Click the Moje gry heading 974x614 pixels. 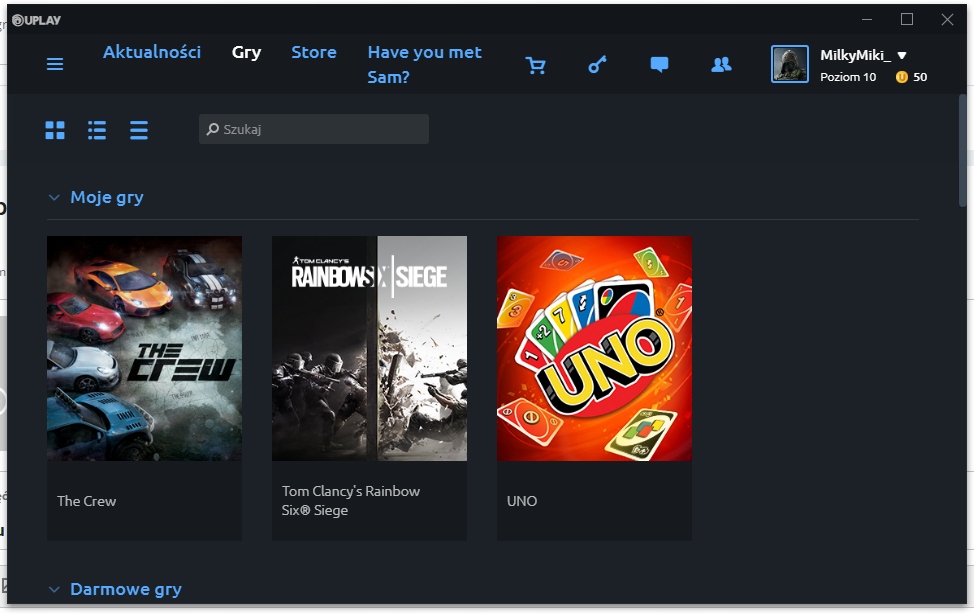click(107, 198)
